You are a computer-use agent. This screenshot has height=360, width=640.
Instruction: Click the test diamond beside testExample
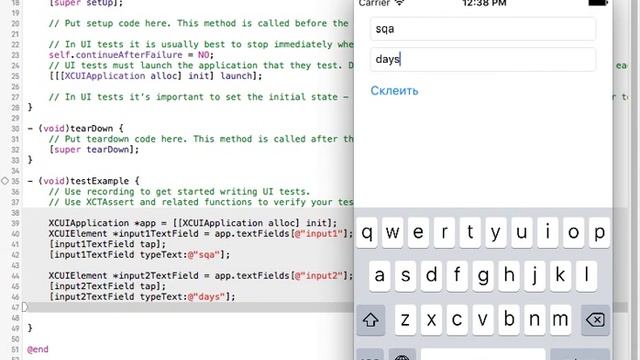(4, 181)
